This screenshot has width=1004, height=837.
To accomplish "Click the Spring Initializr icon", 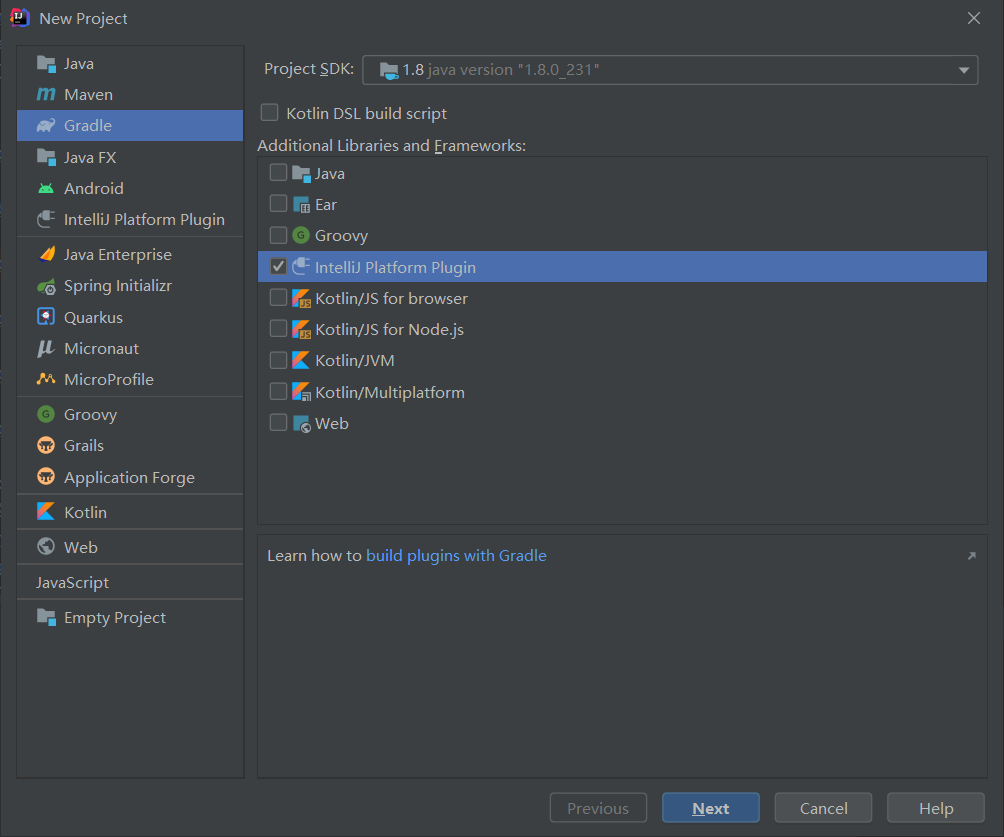I will pyautogui.click(x=46, y=286).
